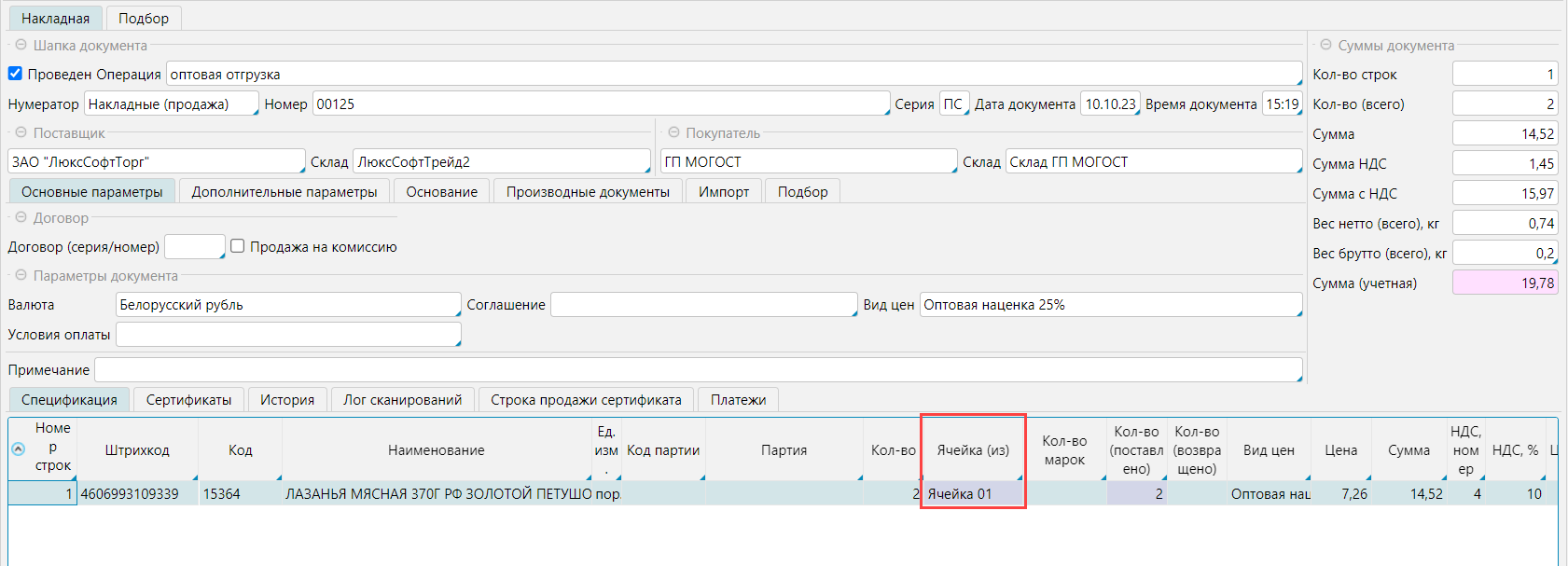Screen dimensions: 1568x566
Task: Select the Ячейка 01 table cell
Action: (x=973, y=494)
